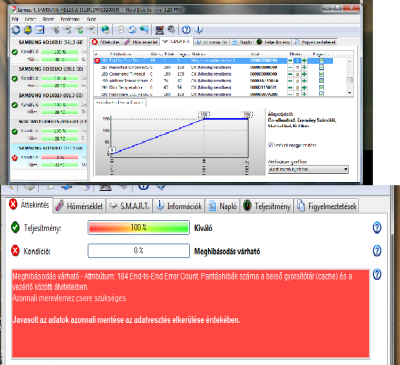400x365 pixels.
Task: Click the computer monitor toolbar icon
Action: tap(159, 30)
